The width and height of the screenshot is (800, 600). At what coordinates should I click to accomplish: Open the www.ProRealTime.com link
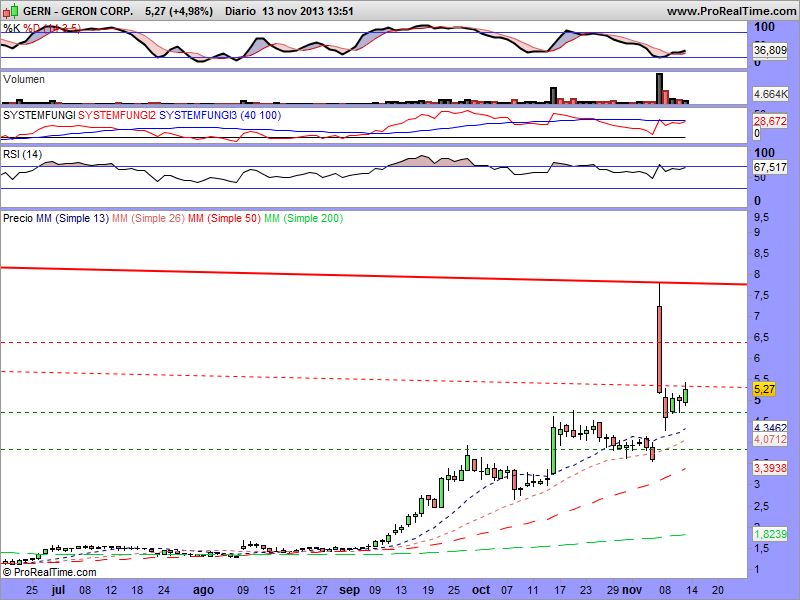click(732, 11)
